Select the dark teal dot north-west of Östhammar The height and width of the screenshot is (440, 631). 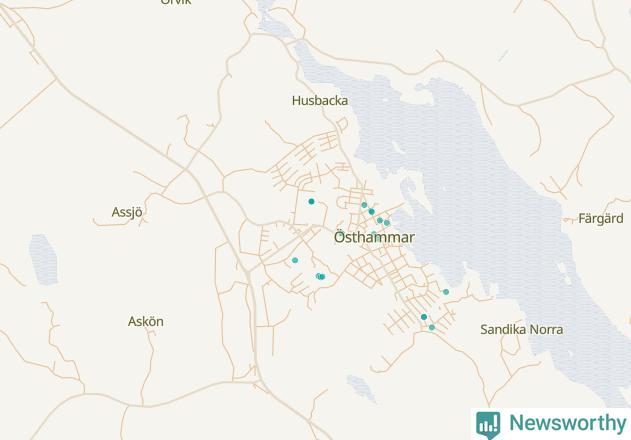[x=311, y=201]
